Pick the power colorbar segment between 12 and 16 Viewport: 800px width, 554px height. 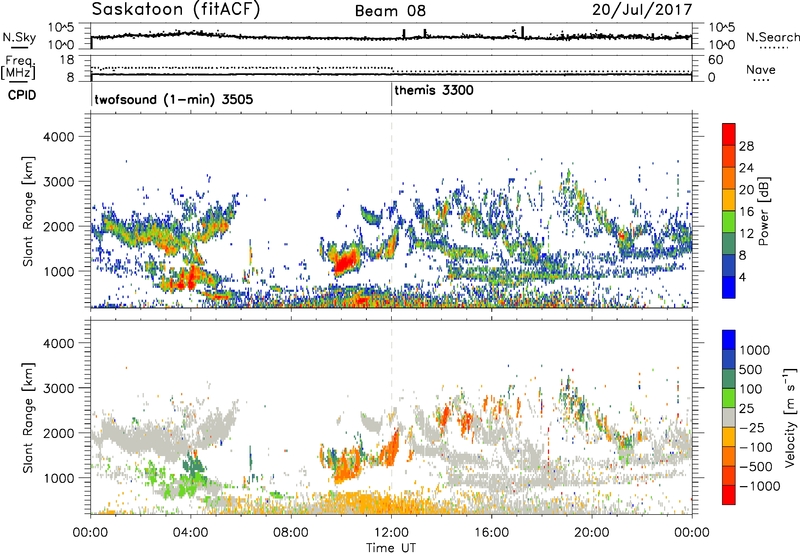tap(729, 221)
